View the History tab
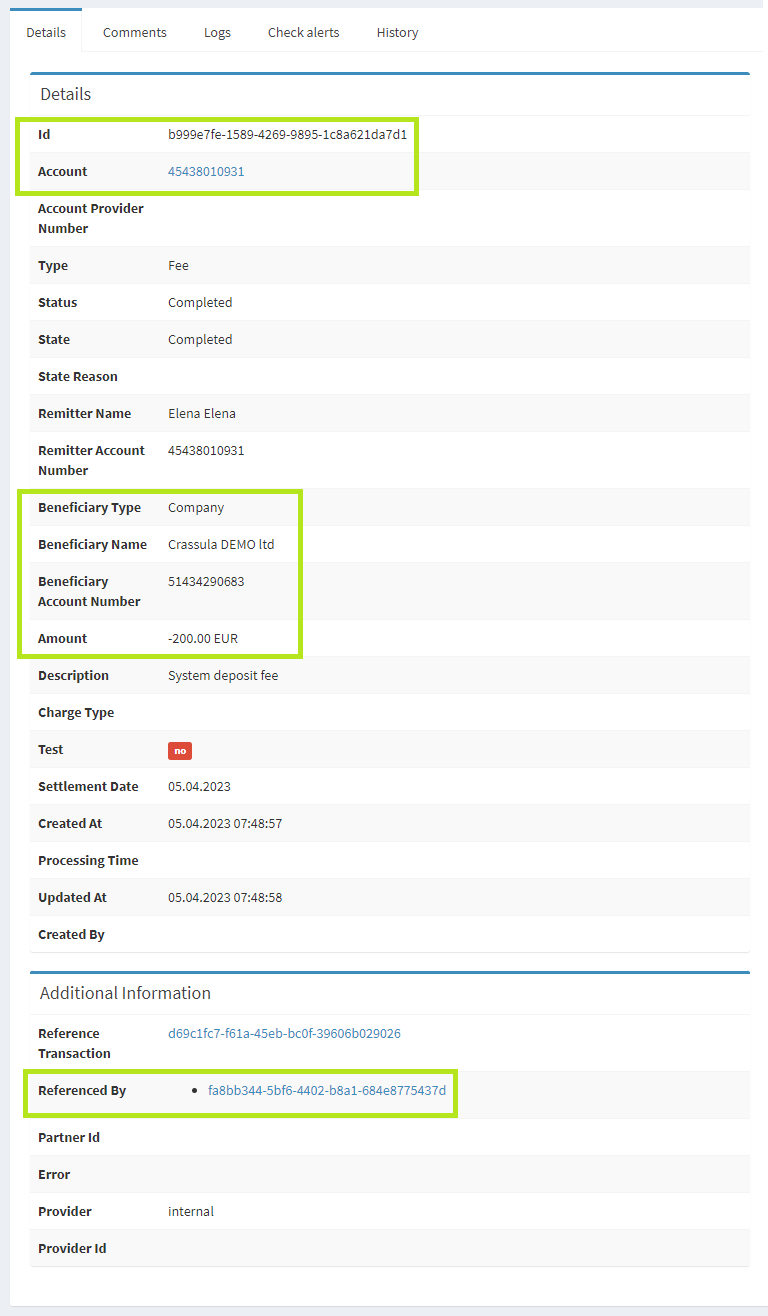Screen dimensions: 768x1316 [397, 32]
